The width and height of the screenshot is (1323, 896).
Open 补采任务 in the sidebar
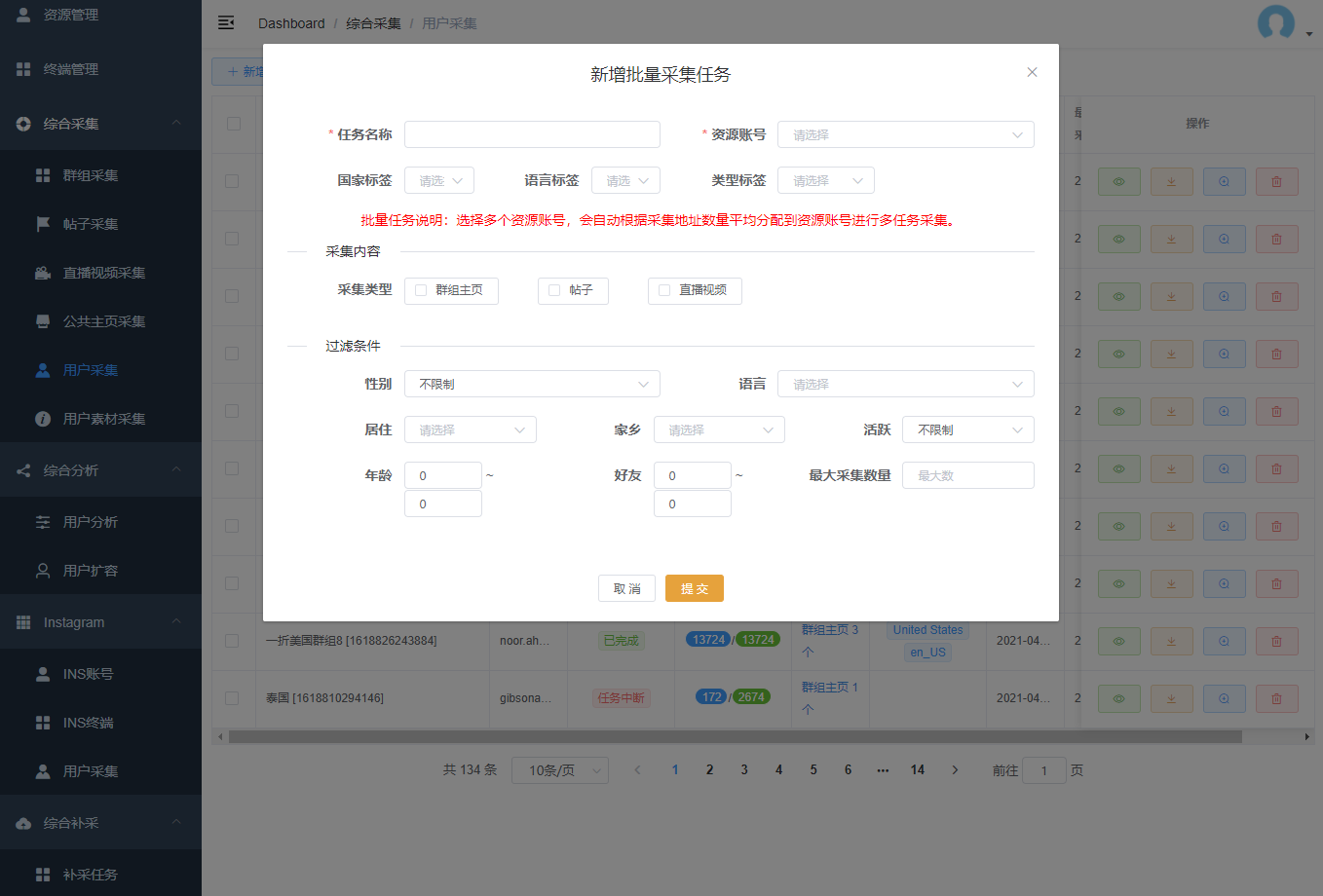click(x=100, y=875)
